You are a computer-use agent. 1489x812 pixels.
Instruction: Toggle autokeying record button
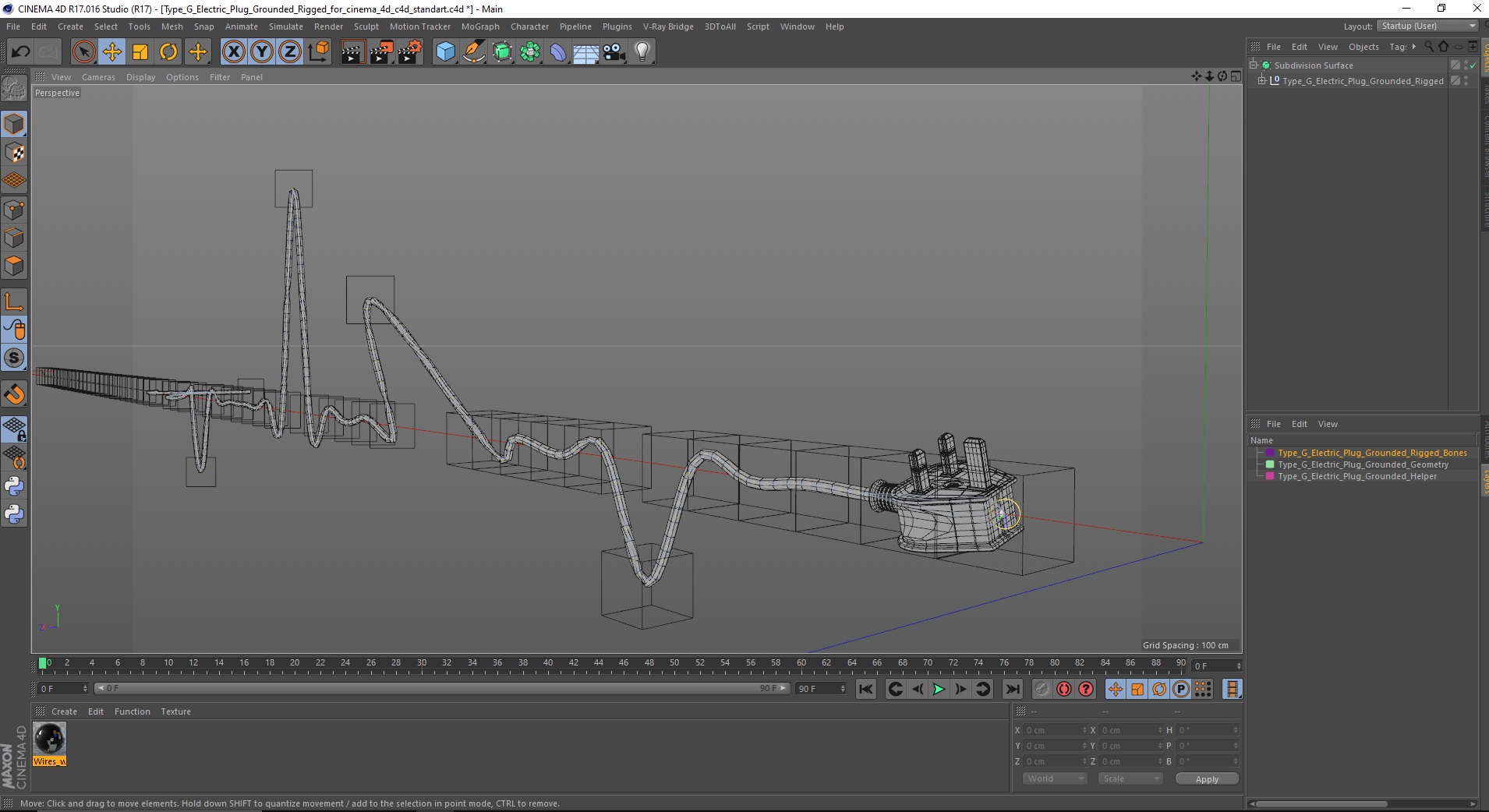1064,689
